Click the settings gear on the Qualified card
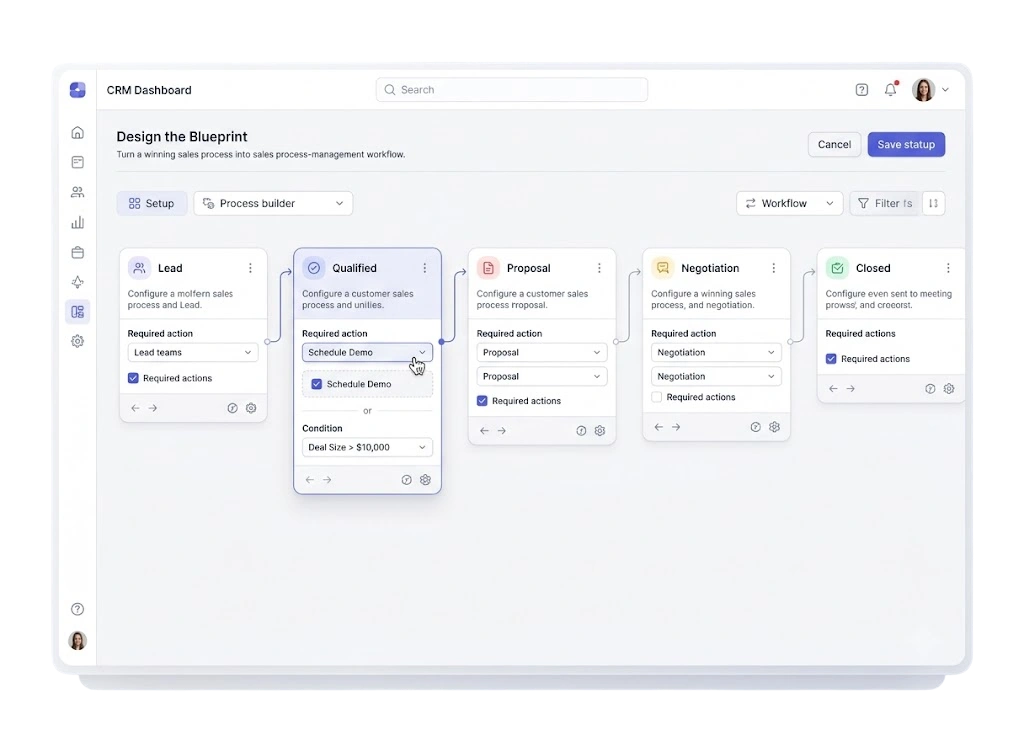Image resolution: width=1024 pixels, height=741 pixels. point(425,480)
